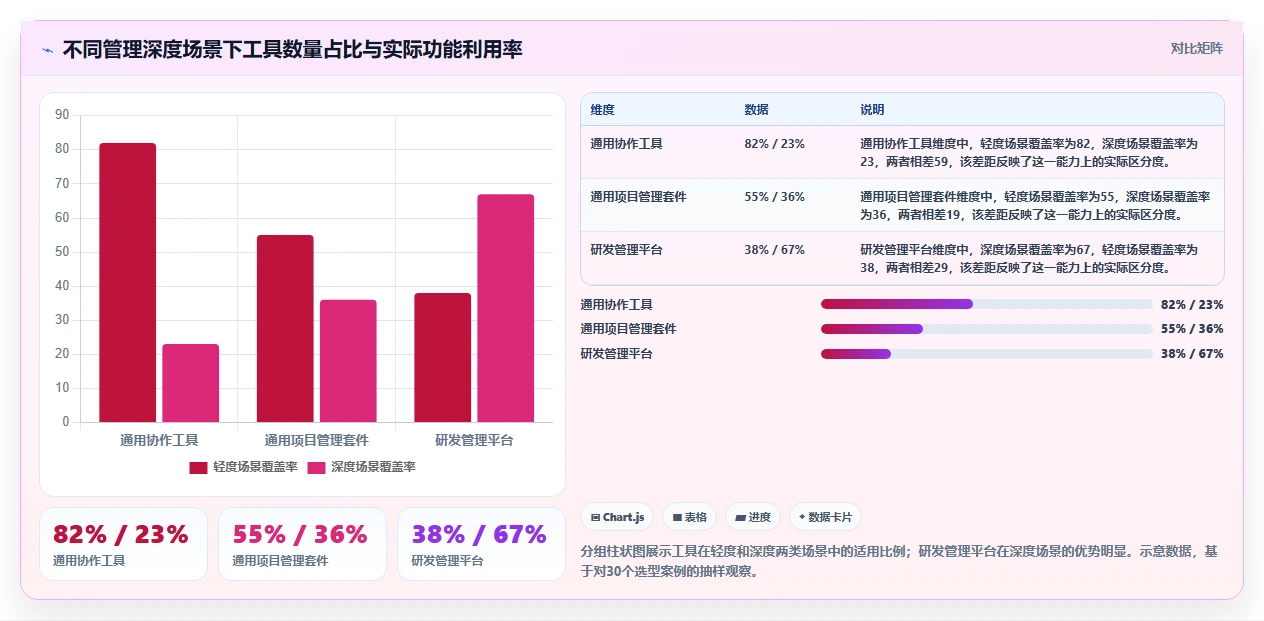Click the 55 light-scenario bar for 通用项目管理套件
The height and width of the screenshot is (621, 1264).
(285, 328)
